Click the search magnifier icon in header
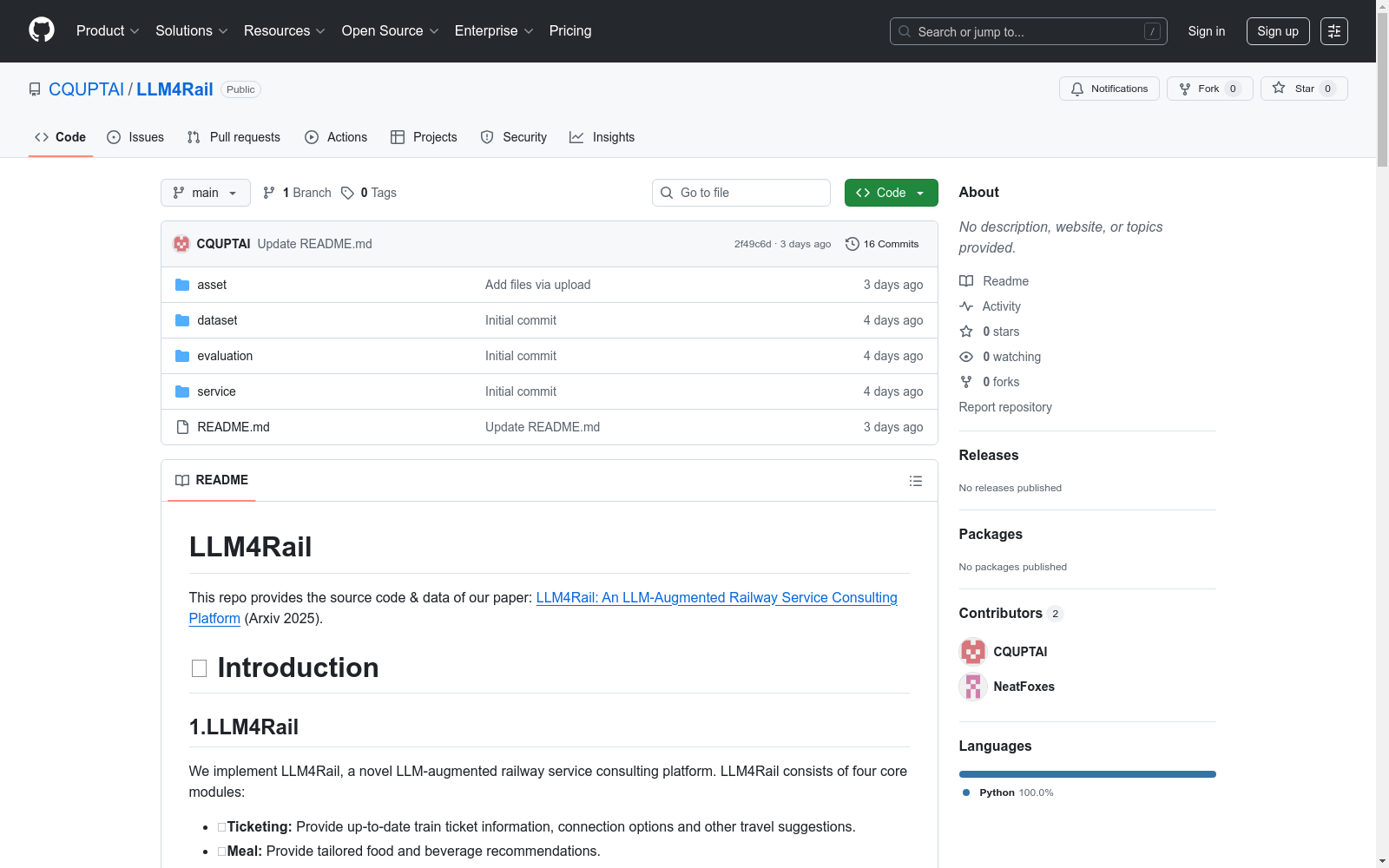 click(905, 31)
